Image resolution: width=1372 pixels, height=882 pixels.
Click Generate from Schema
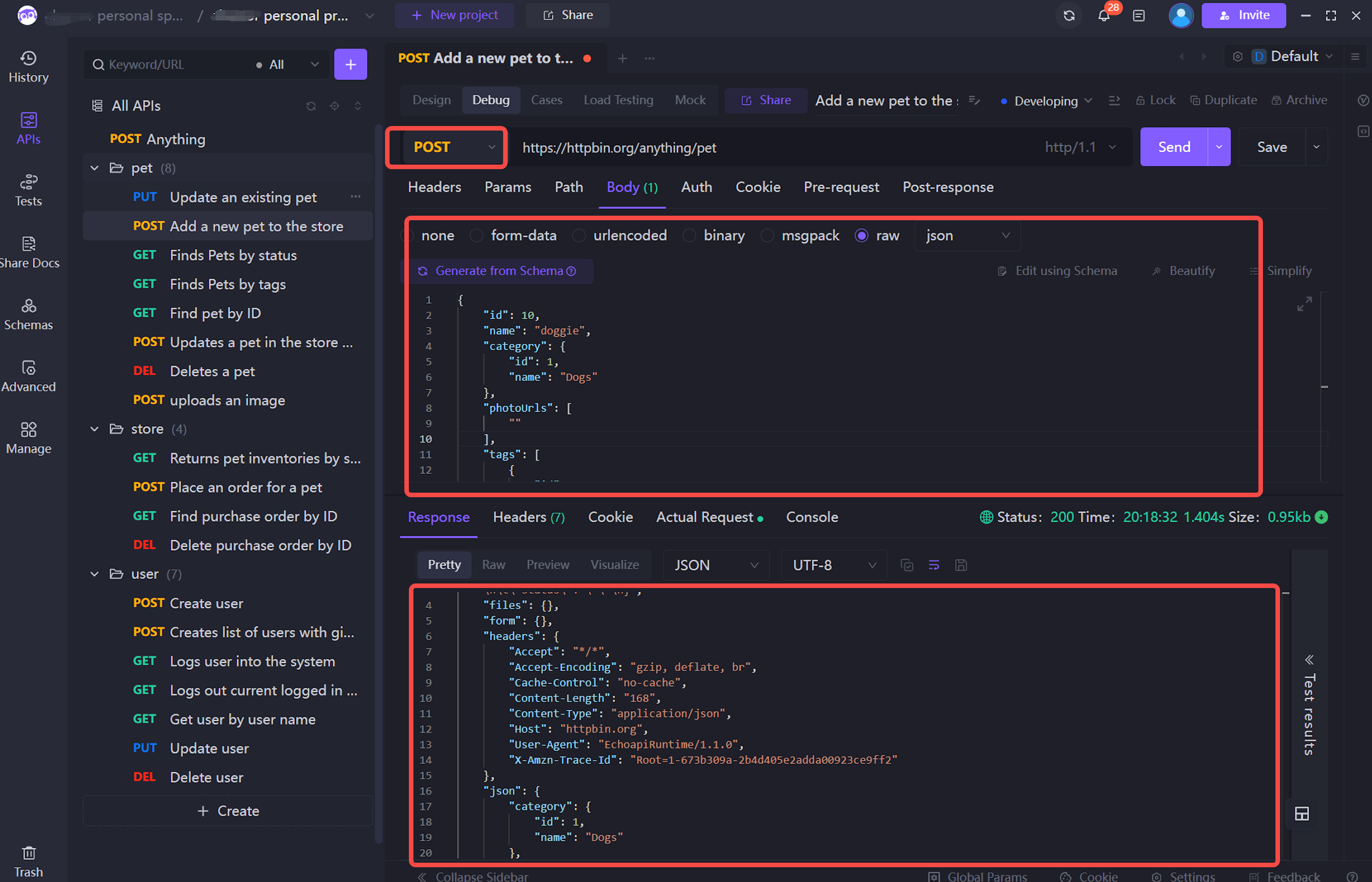[496, 271]
